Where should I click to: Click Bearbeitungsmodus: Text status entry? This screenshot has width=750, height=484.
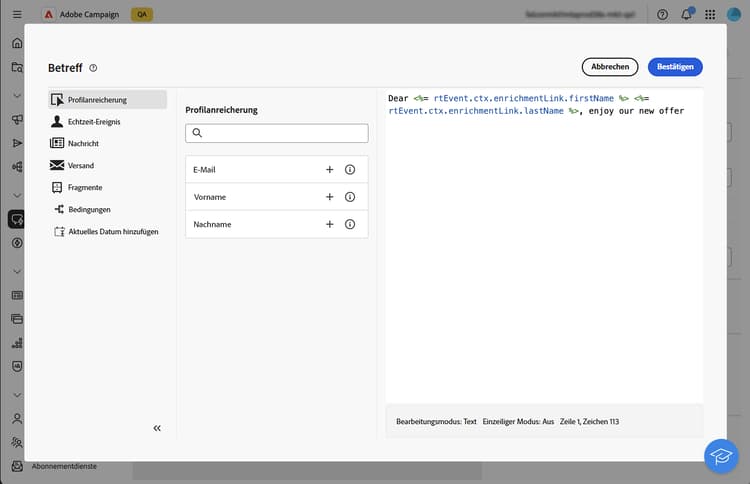click(x=436, y=421)
